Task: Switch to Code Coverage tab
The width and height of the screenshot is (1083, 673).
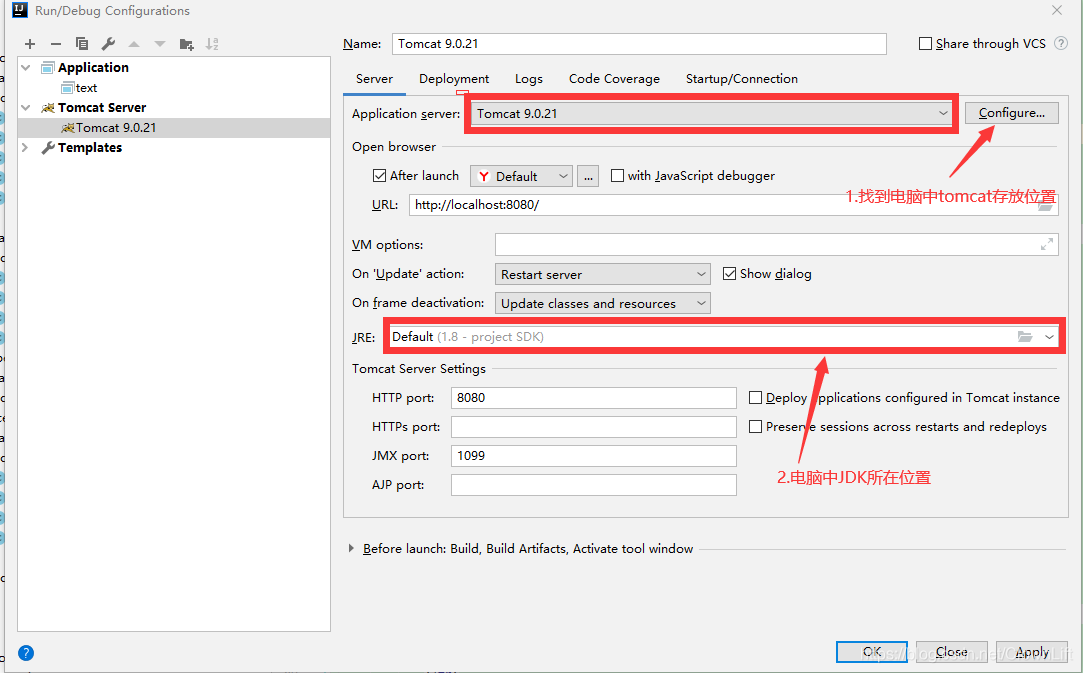Action: click(614, 79)
